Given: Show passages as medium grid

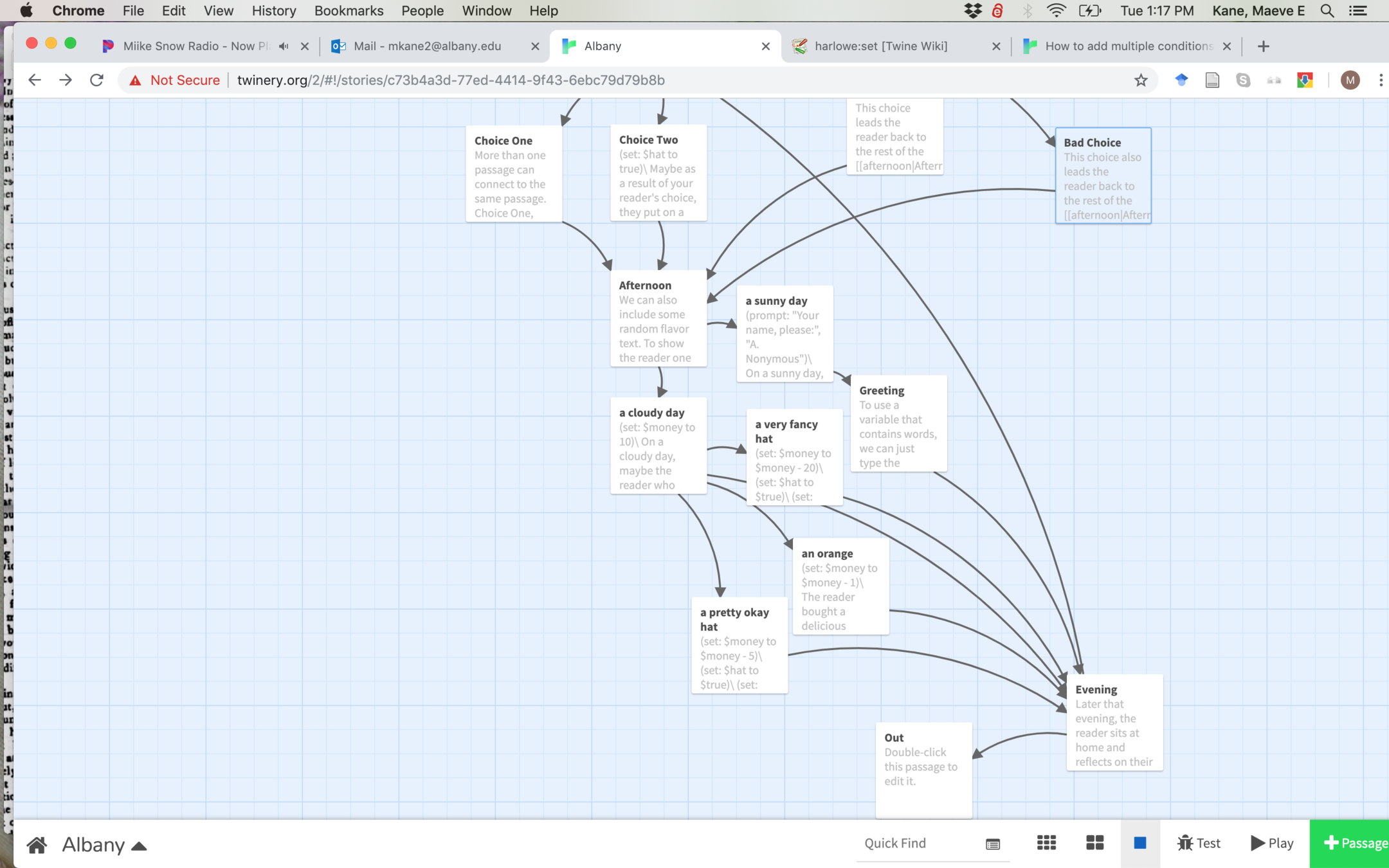Looking at the screenshot, I should point(1094,843).
